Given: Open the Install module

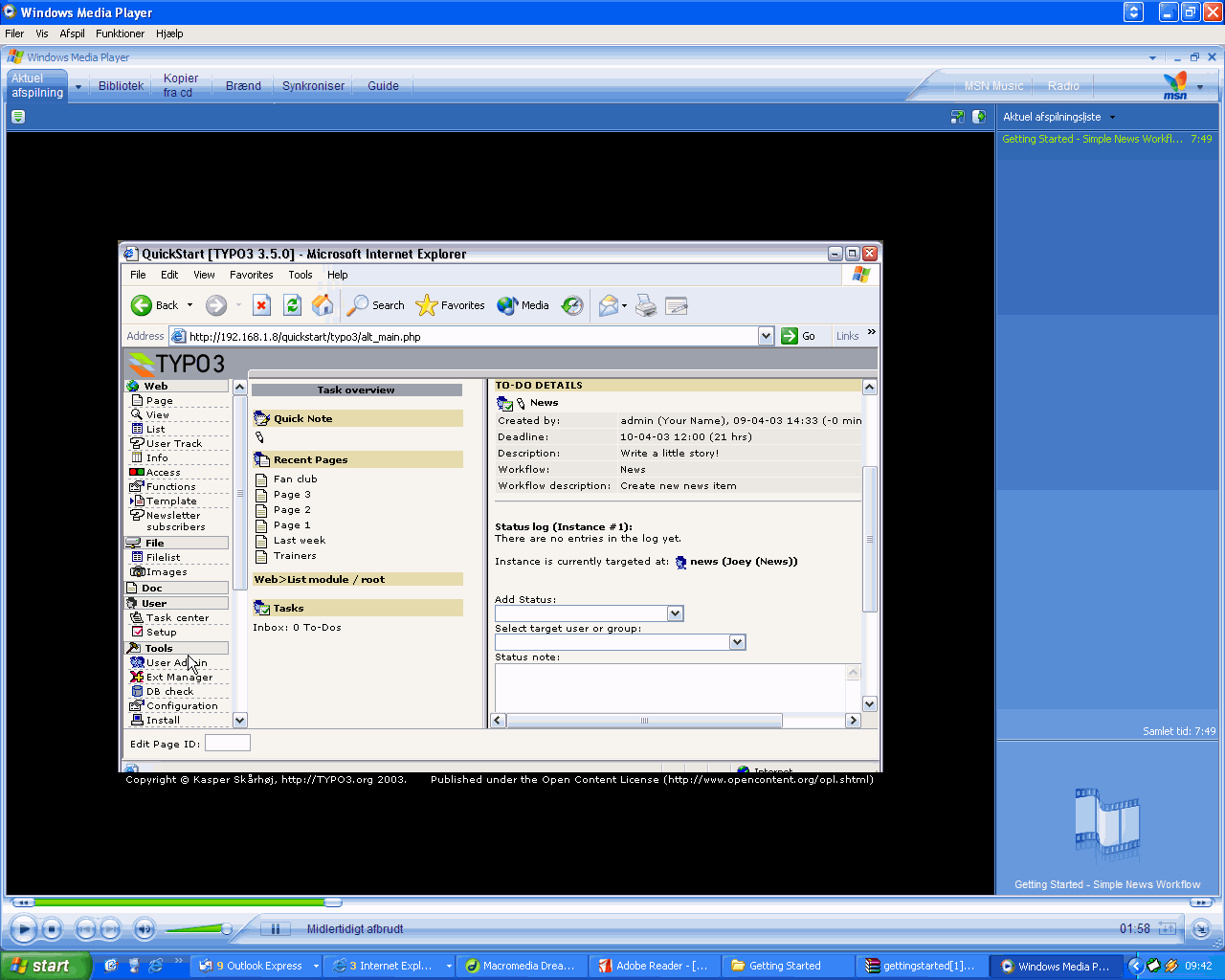Looking at the screenshot, I should pos(163,721).
